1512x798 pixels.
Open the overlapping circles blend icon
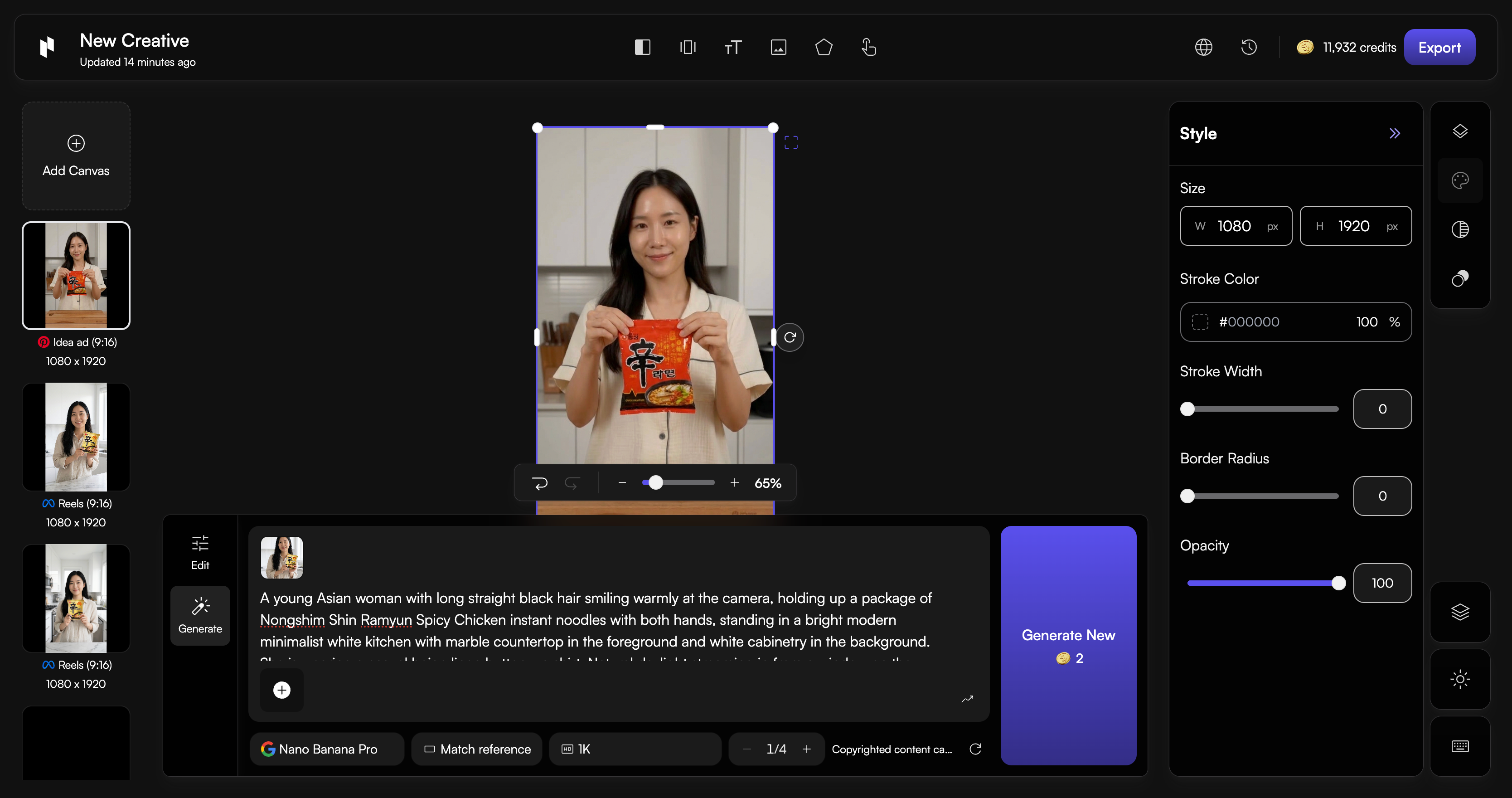pos(1460,278)
